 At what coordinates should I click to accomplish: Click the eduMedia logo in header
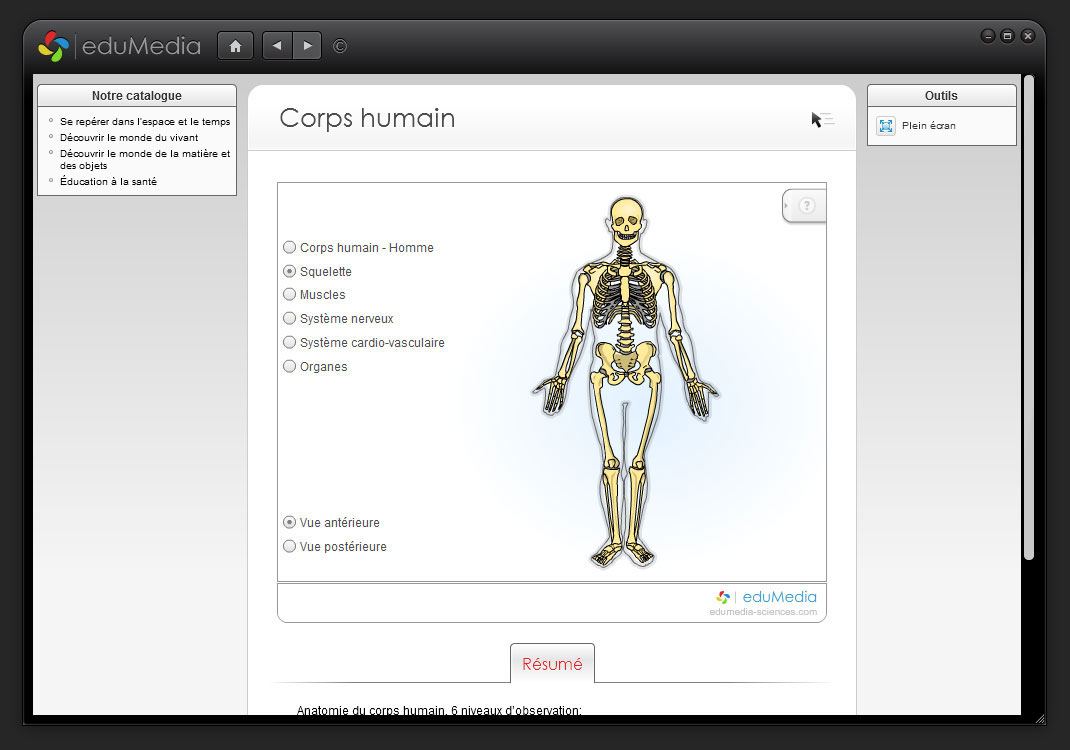pos(119,46)
